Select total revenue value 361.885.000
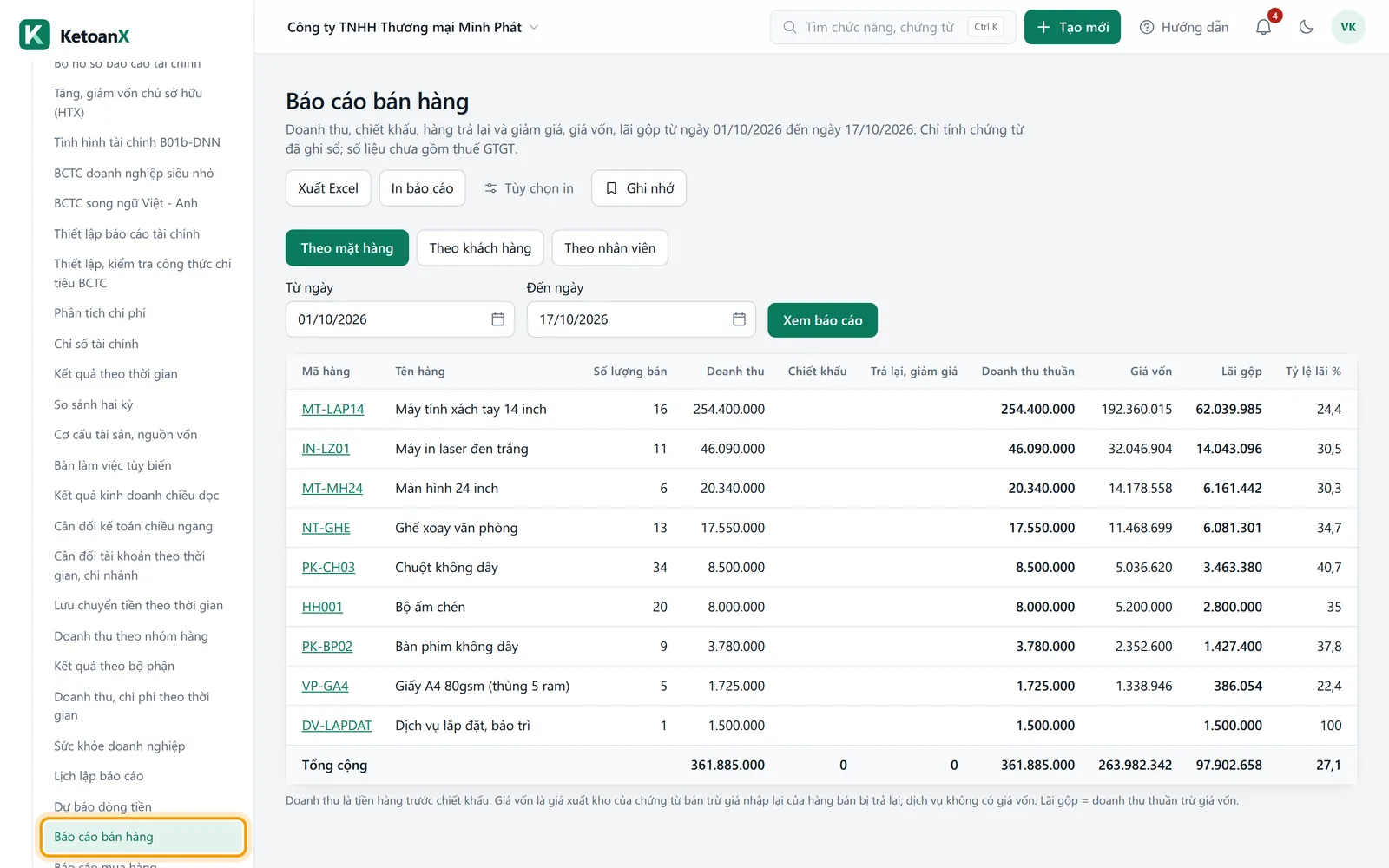The image size is (1389, 868). [727, 766]
